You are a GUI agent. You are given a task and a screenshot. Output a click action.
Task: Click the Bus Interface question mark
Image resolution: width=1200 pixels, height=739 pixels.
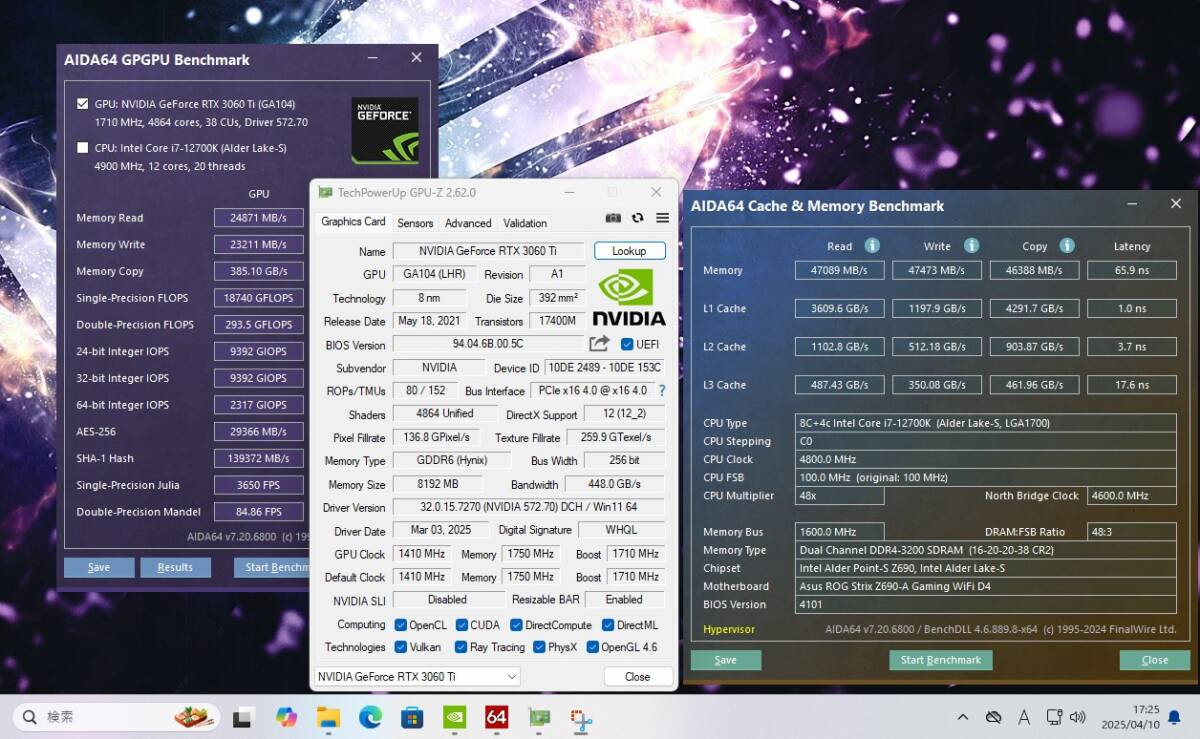661,391
